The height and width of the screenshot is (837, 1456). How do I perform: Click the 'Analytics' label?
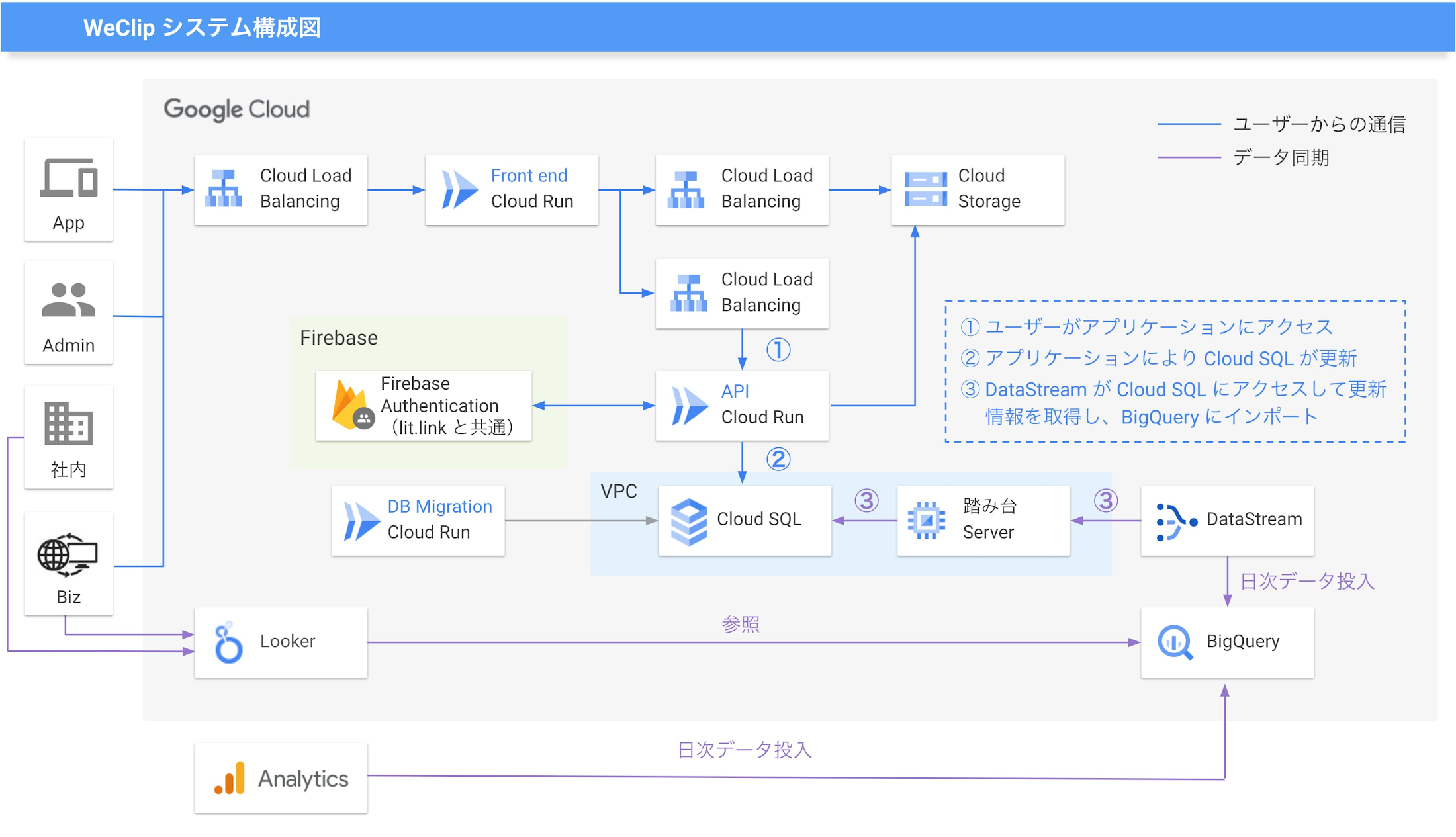click(x=302, y=779)
